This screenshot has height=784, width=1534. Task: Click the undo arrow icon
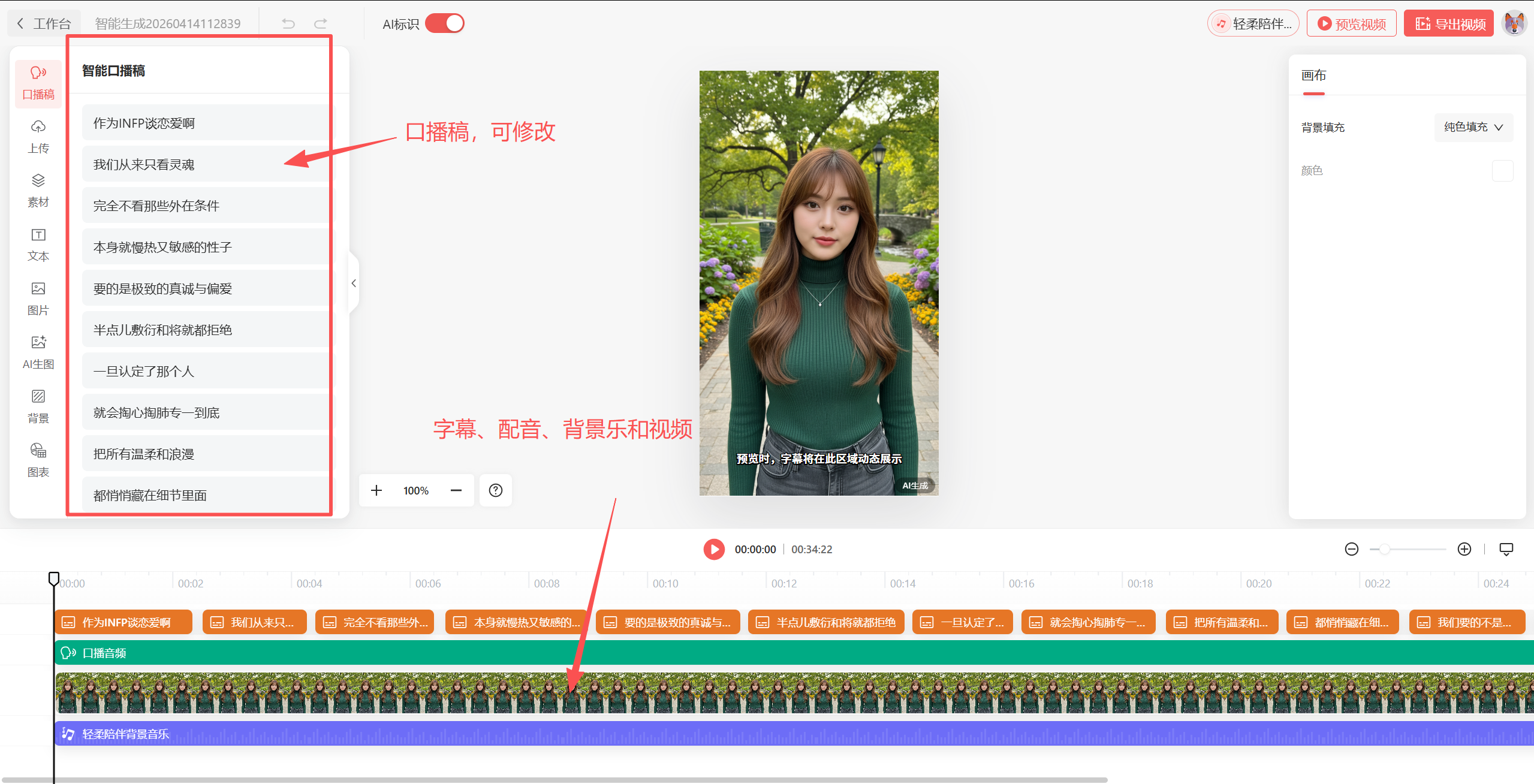pyautogui.click(x=288, y=23)
